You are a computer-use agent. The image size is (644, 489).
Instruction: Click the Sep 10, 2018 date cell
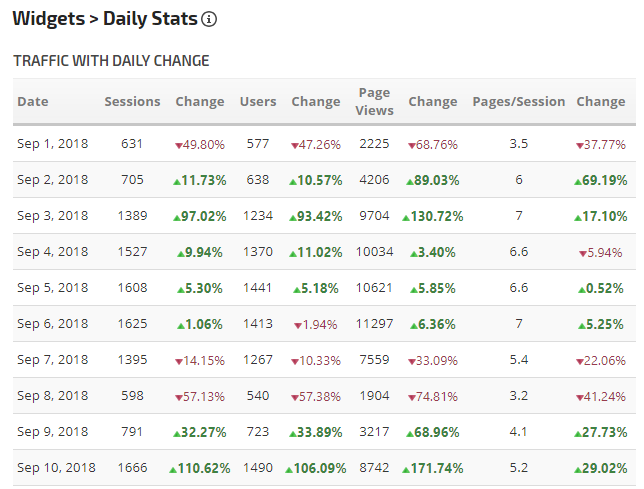[56, 468]
